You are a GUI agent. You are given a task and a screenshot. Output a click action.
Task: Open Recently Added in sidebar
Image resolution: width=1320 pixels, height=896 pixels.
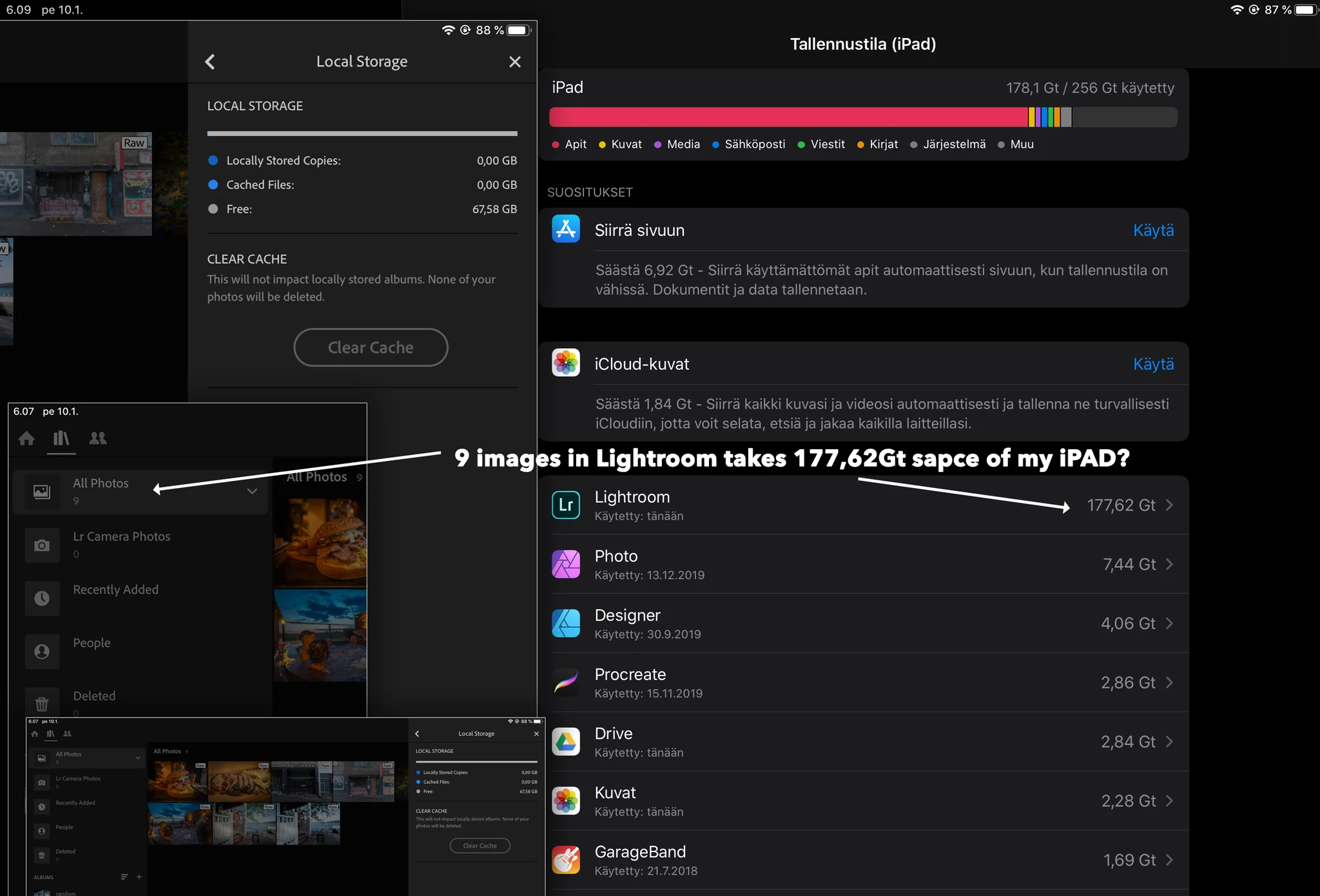click(x=115, y=590)
